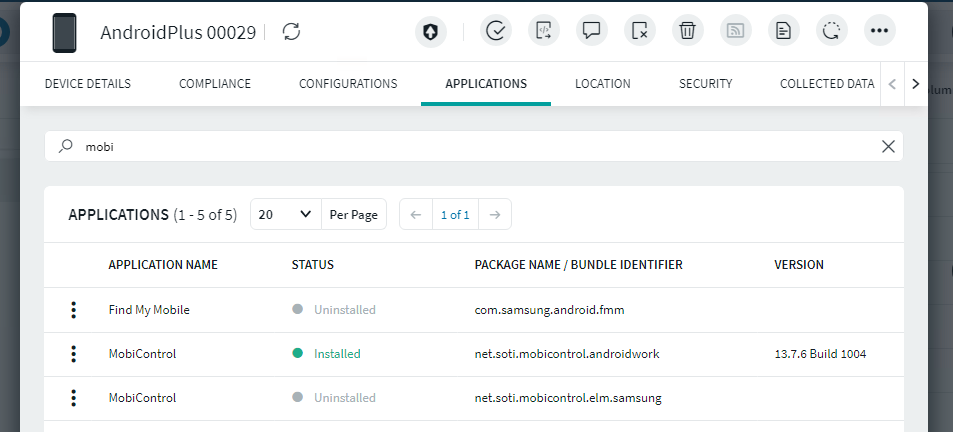
Task: Switch to the Security tab
Action: click(705, 84)
